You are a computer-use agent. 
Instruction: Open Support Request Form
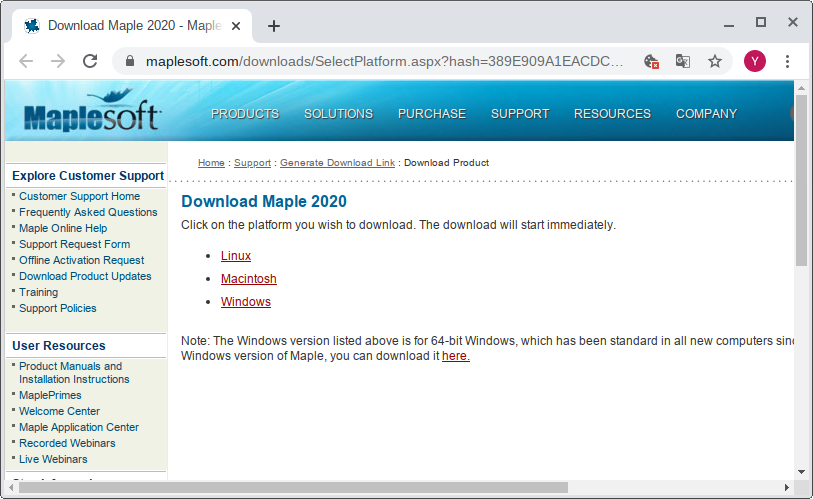tap(75, 244)
